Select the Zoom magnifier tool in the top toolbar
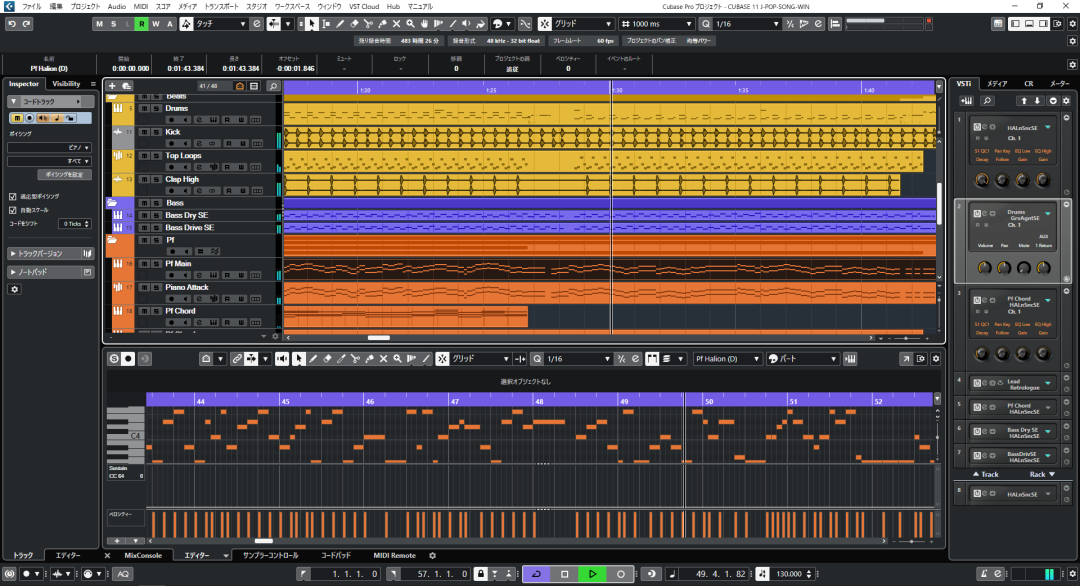 click(x=411, y=24)
